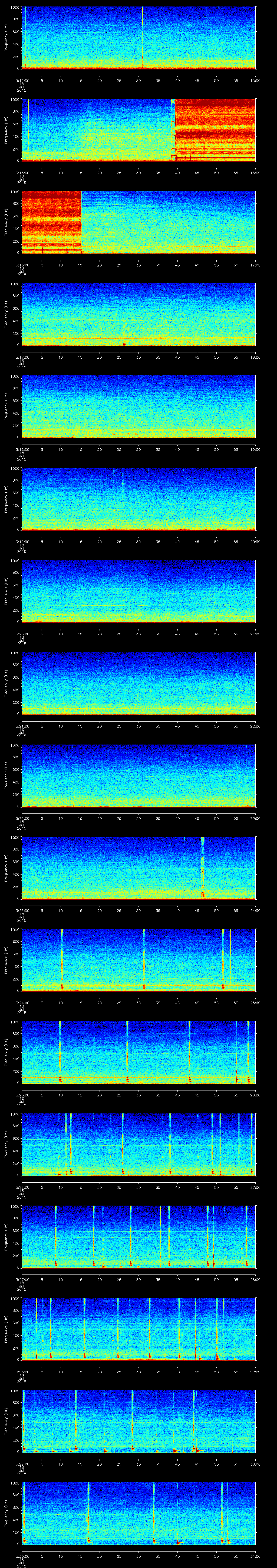The image size is (277, 1568).
Task: Click the 26:00 end time label
Action: pos(255,1095)
